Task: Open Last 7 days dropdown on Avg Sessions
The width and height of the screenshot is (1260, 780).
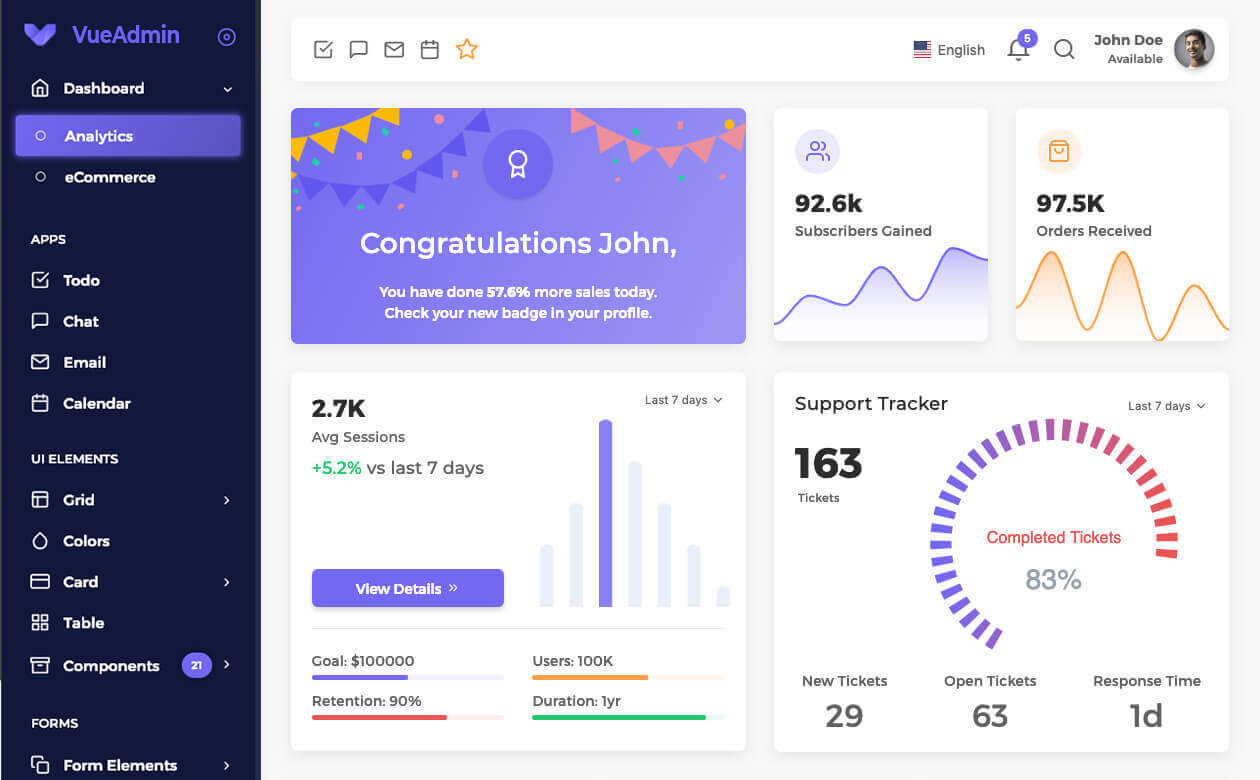Action: pos(683,400)
